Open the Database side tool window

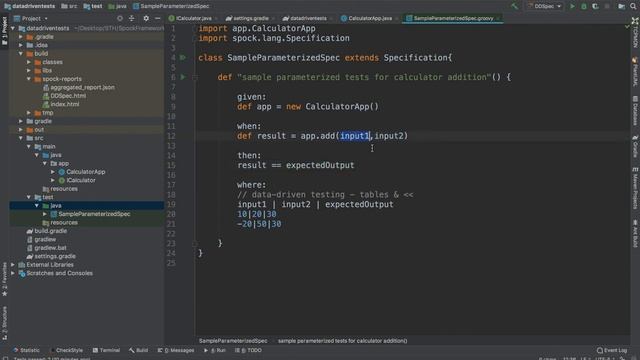tap(635, 111)
